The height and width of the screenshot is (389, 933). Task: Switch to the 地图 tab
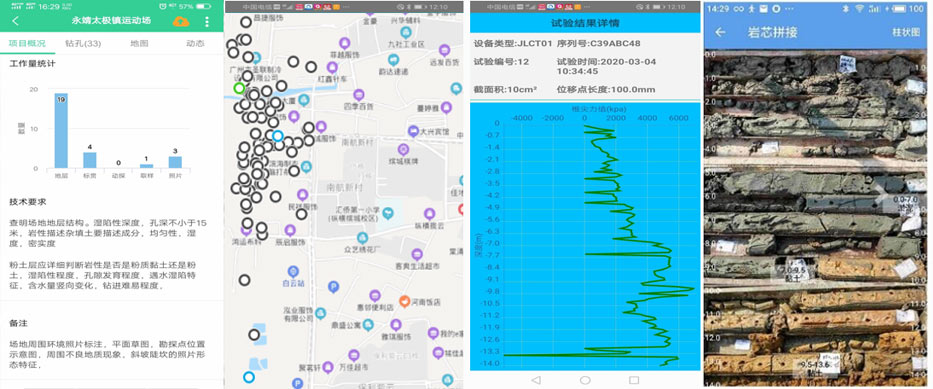tap(139, 43)
